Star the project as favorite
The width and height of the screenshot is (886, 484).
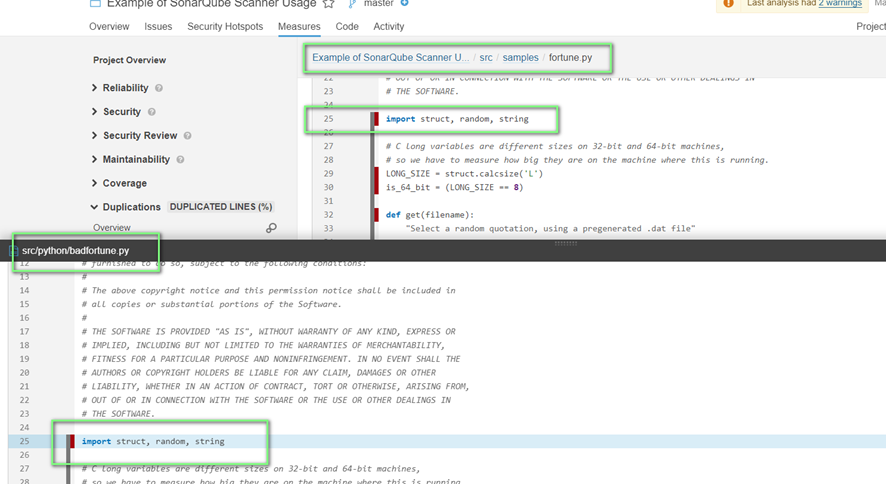[x=328, y=3]
